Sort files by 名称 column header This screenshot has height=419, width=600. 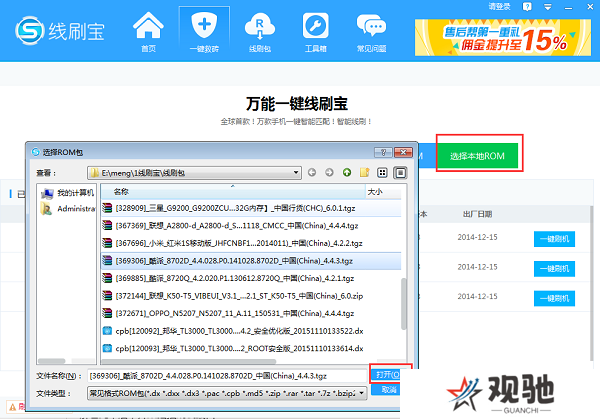233,192
